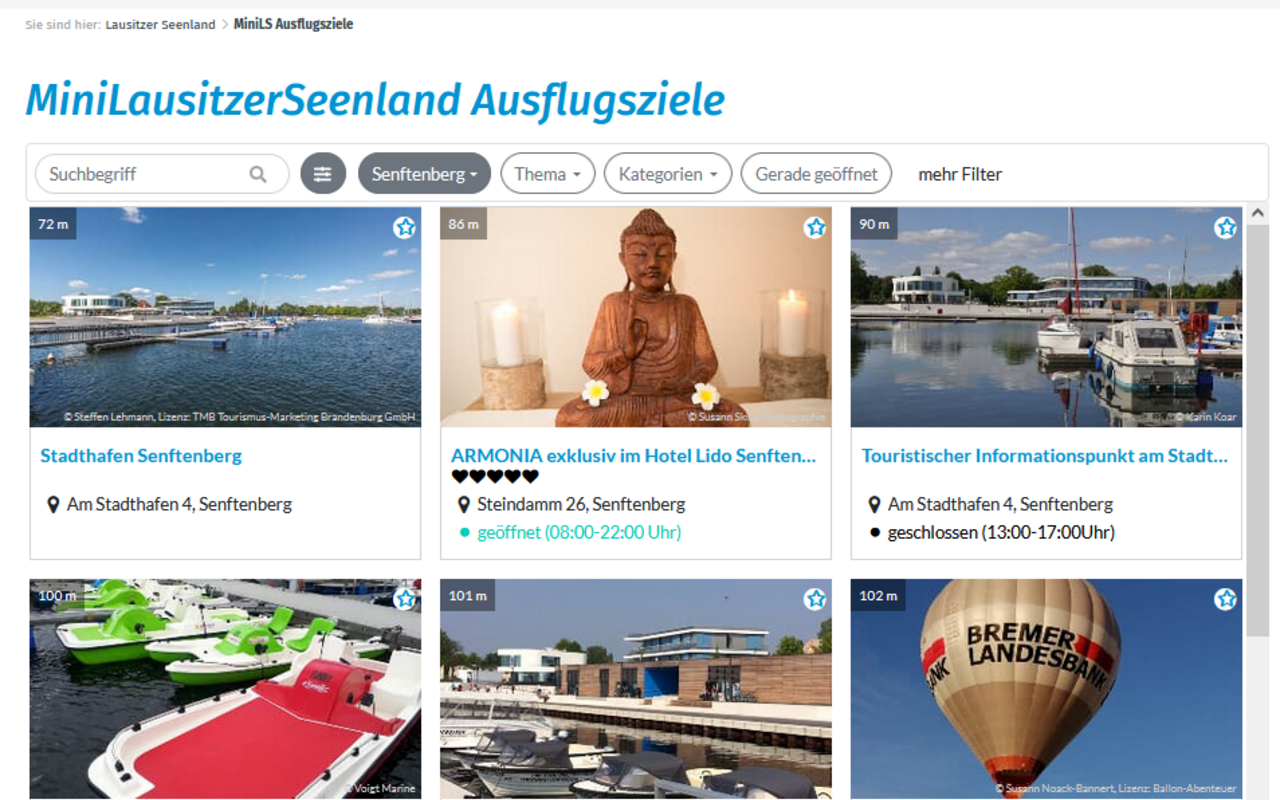Open ARMONIA exklusiv im Hotel Lido link
Image resolution: width=1280 pixels, height=800 pixels.
click(x=634, y=456)
